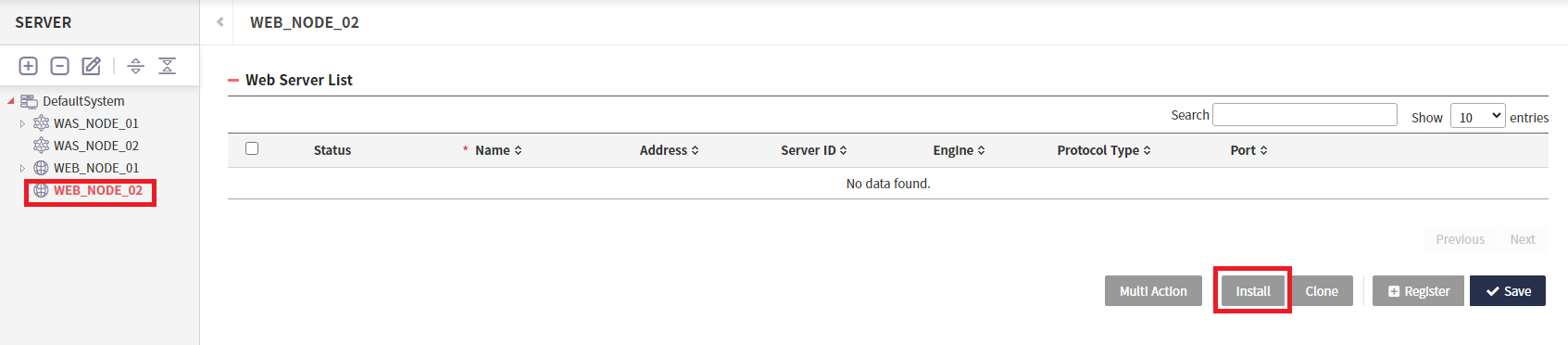Select the WEB_NODE_02 tree item
Screen dimensions: 1568x345
89,190
